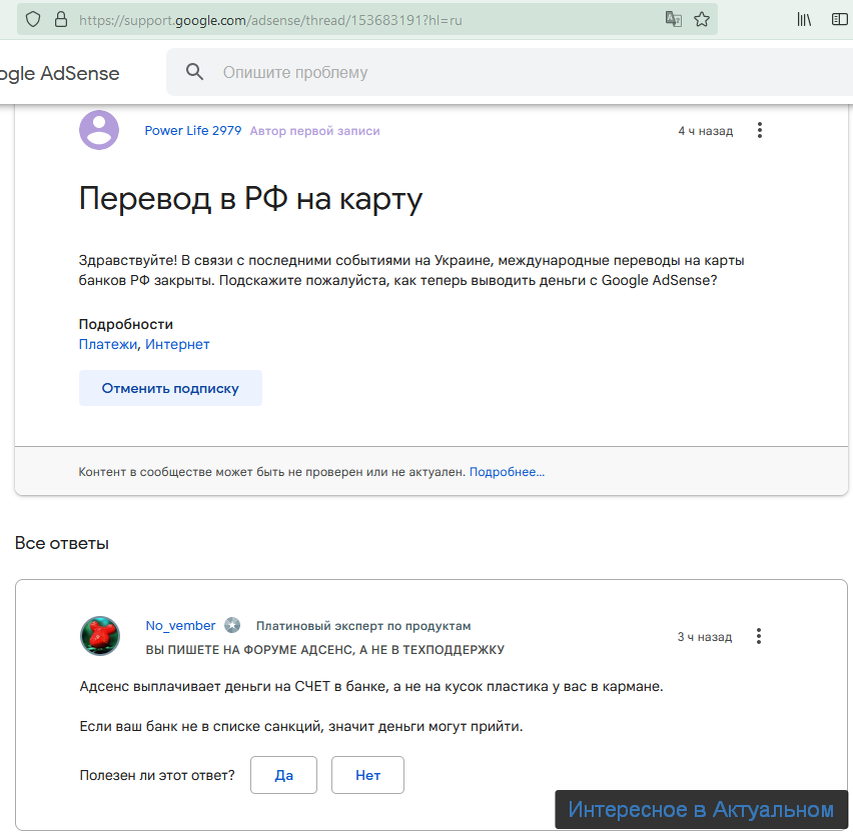Open the page translation icon in address bar
Screen dimensions: 853x833
point(673,18)
